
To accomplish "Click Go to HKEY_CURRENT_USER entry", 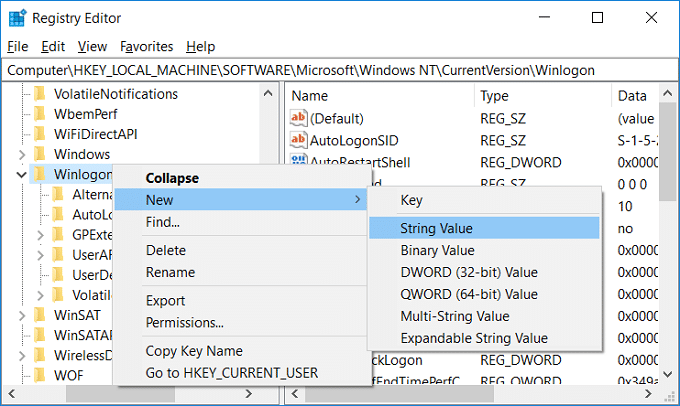I will pos(231,372).
